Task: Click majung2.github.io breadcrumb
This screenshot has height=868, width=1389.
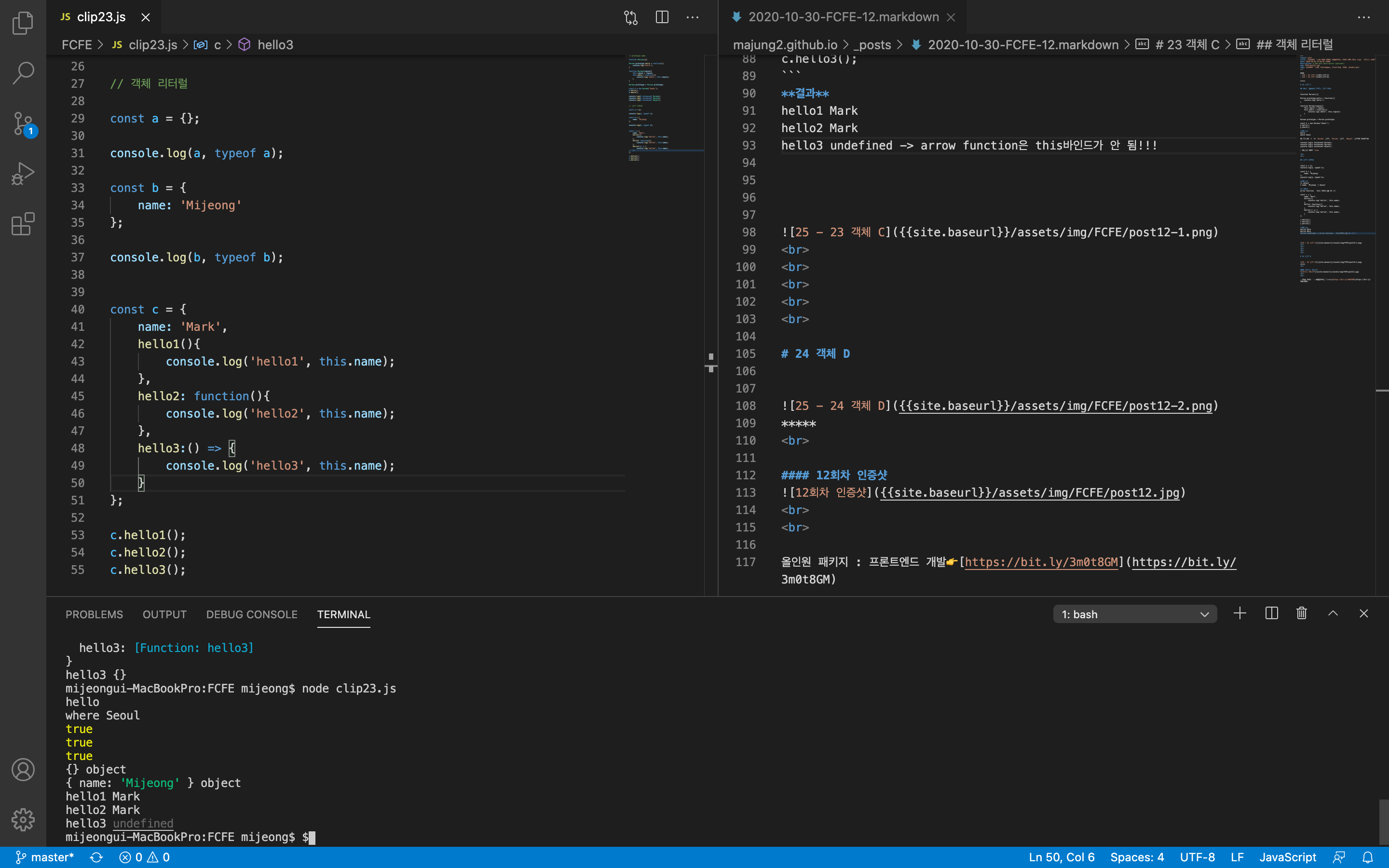Action: (x=785, y=45)
